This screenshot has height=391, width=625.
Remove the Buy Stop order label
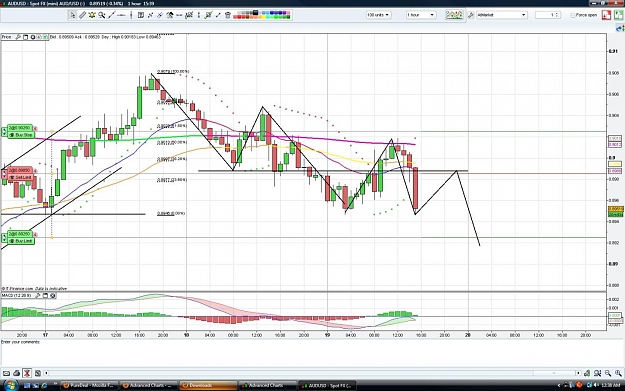tap(35, 128)
